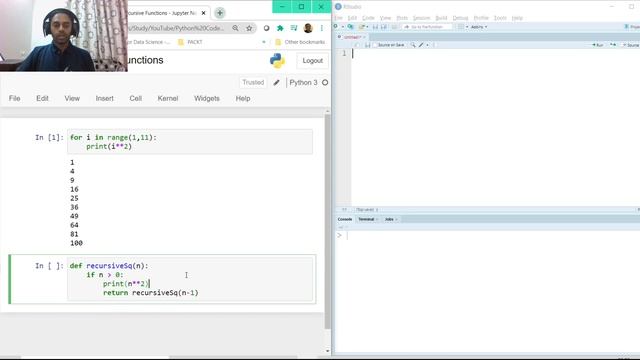The image size is (640, 360).
Task: Click the Logout button in Jupyter
Action: [x=313, y=61]
